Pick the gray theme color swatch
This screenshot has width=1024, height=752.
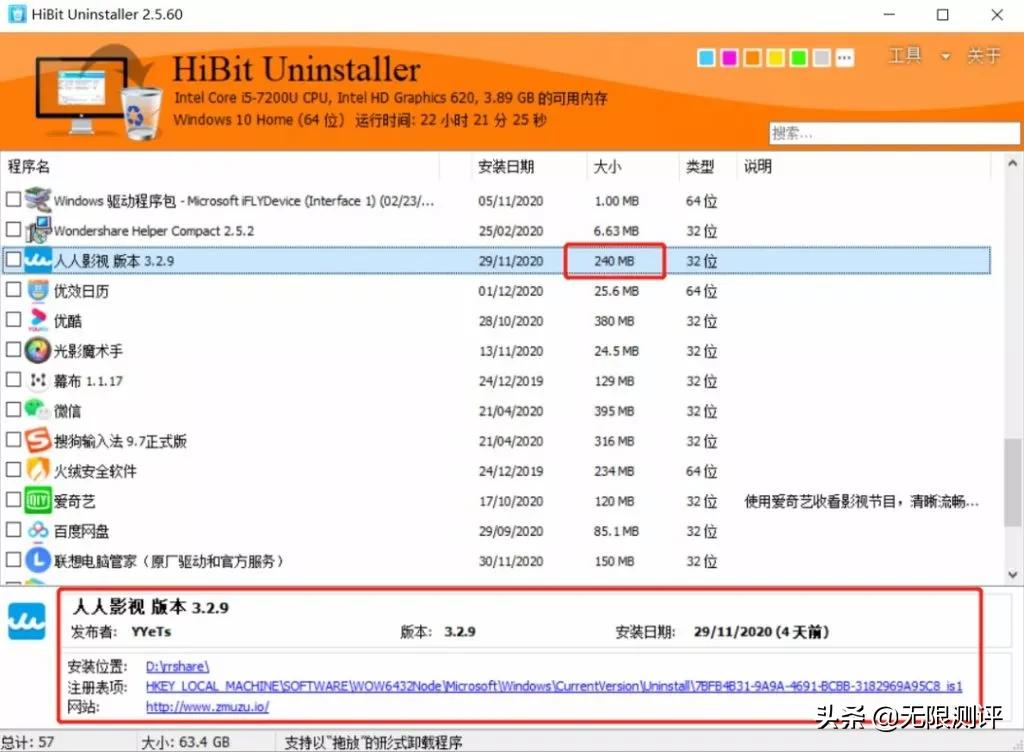(822, 58)
